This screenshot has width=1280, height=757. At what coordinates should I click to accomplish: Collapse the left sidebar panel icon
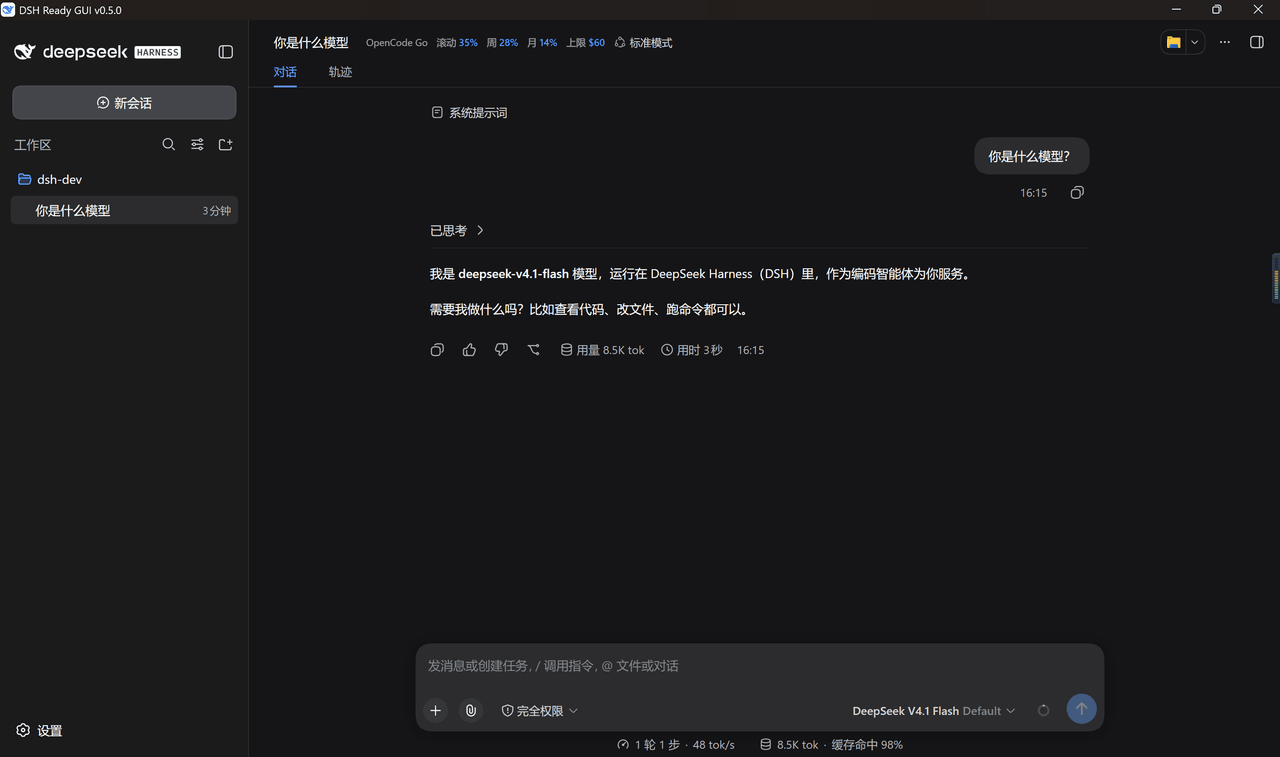pyautogui.click(x=226, y=52)
